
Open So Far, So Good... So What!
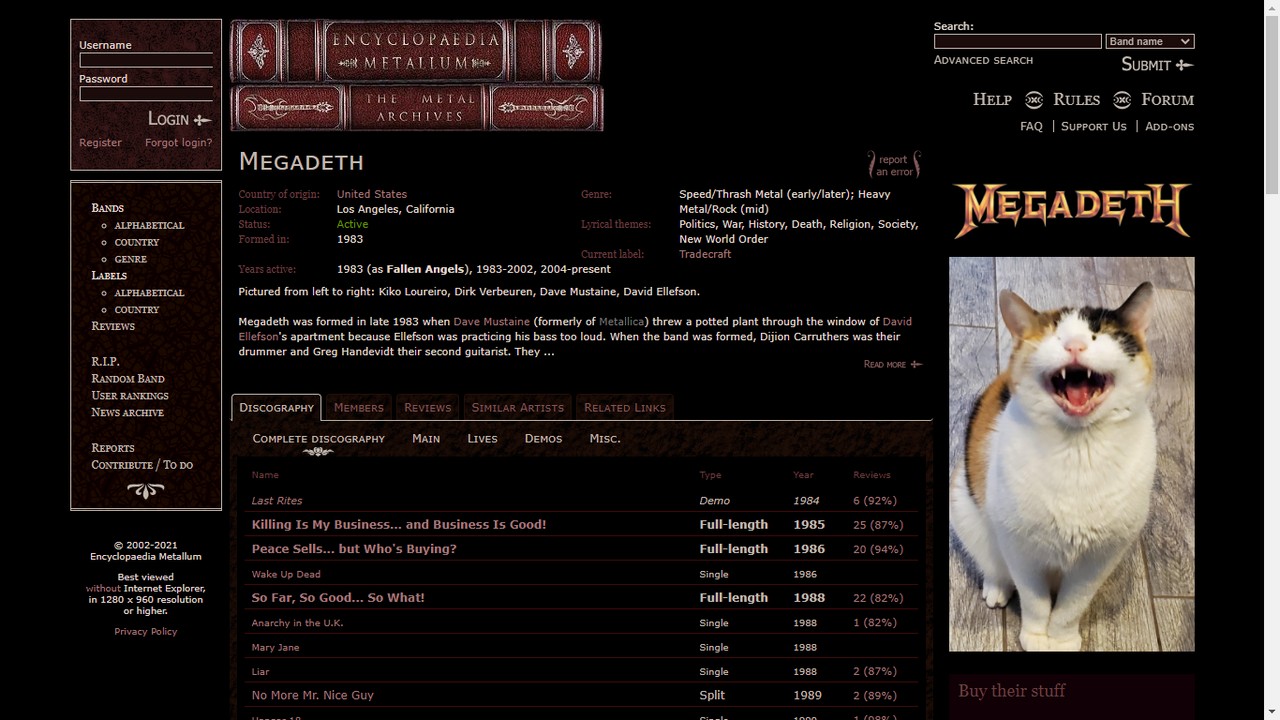pos(338,598)
